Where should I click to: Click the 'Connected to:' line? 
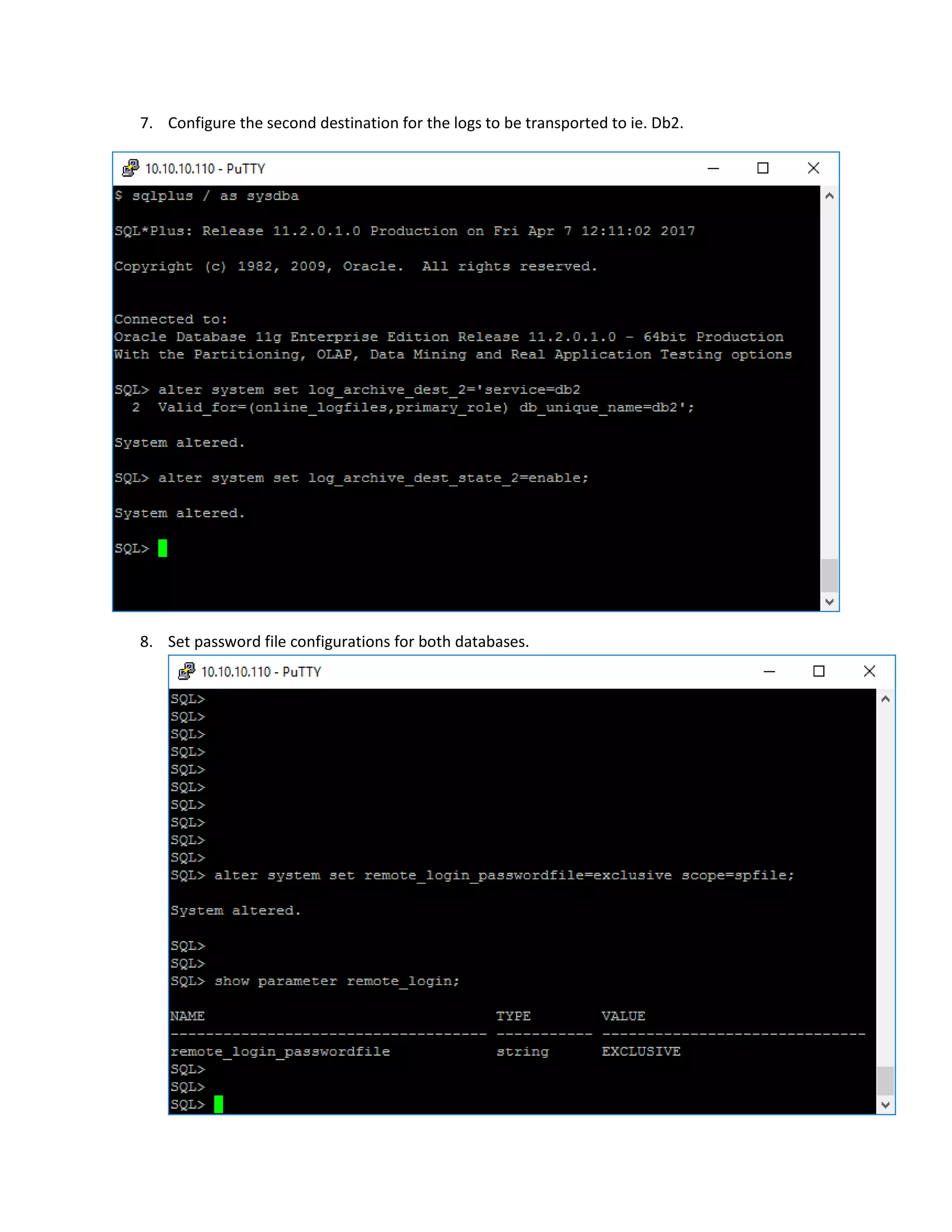click(x=171, y=319)
